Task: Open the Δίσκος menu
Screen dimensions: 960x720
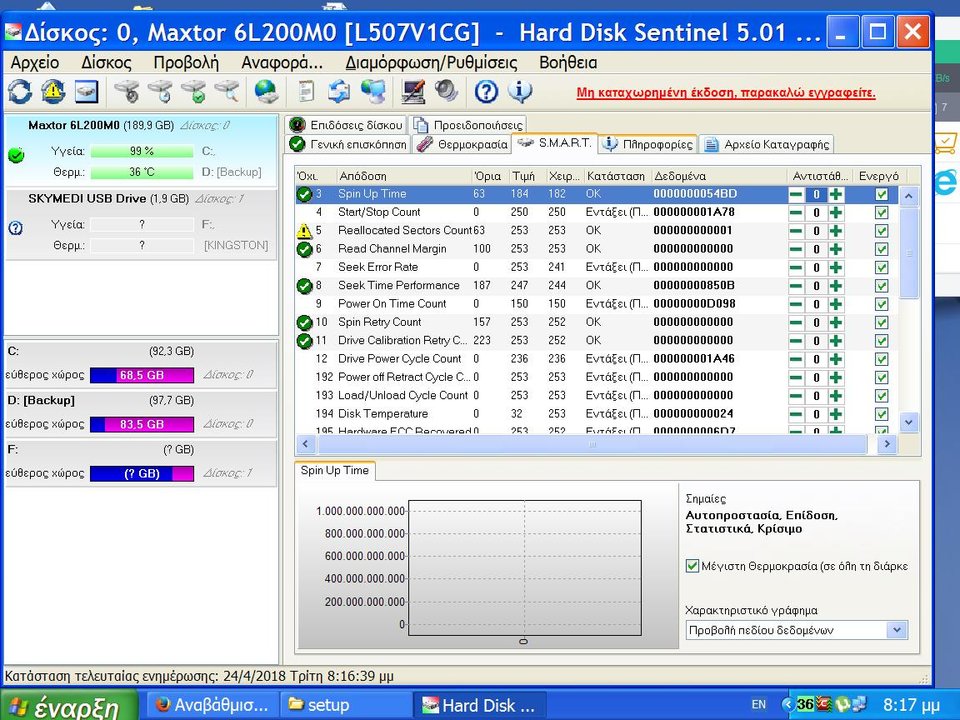Action: [x=107, y=62]
